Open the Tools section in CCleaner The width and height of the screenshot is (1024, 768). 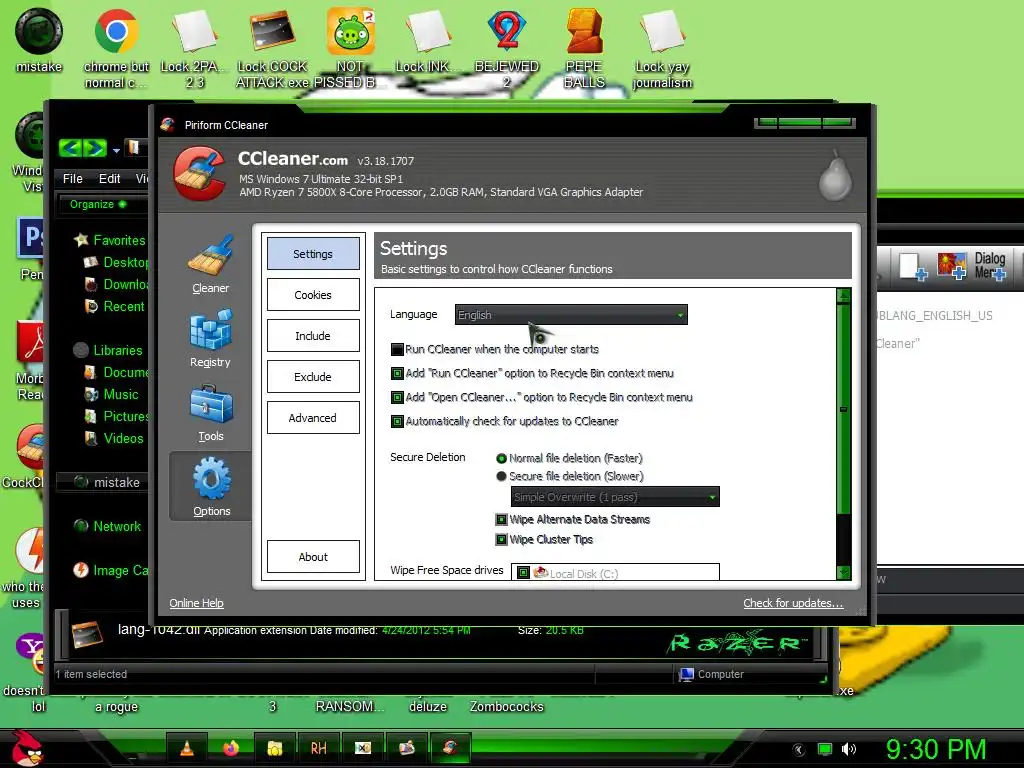(210, 413)
